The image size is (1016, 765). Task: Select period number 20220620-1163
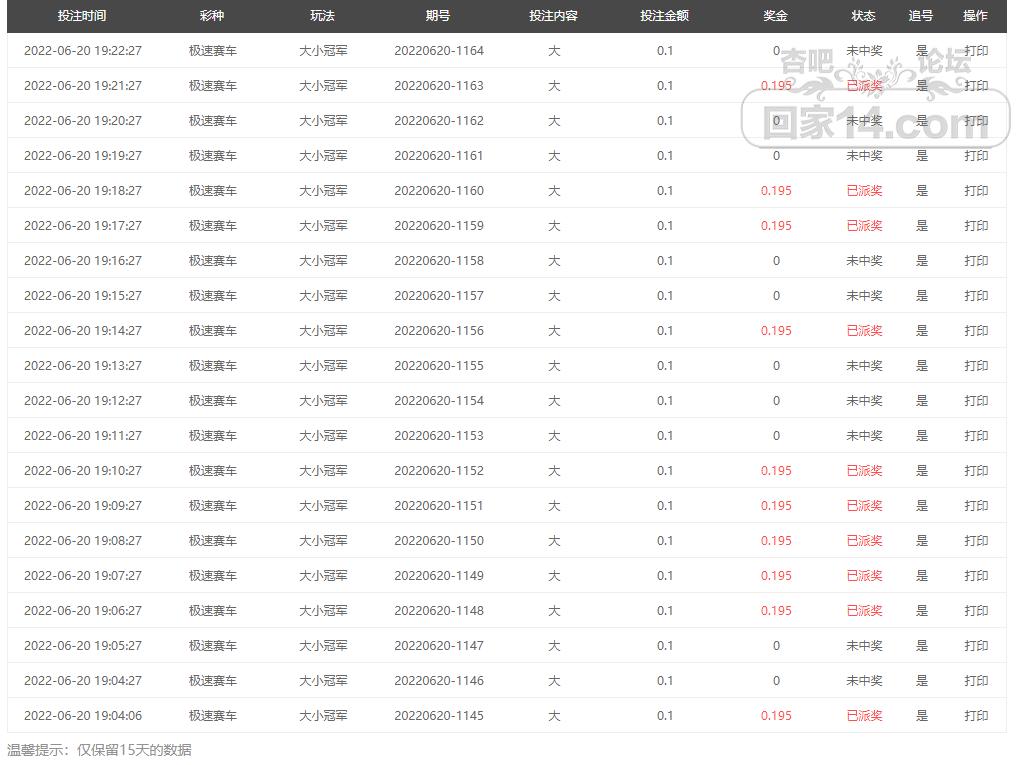pos(439,86)
